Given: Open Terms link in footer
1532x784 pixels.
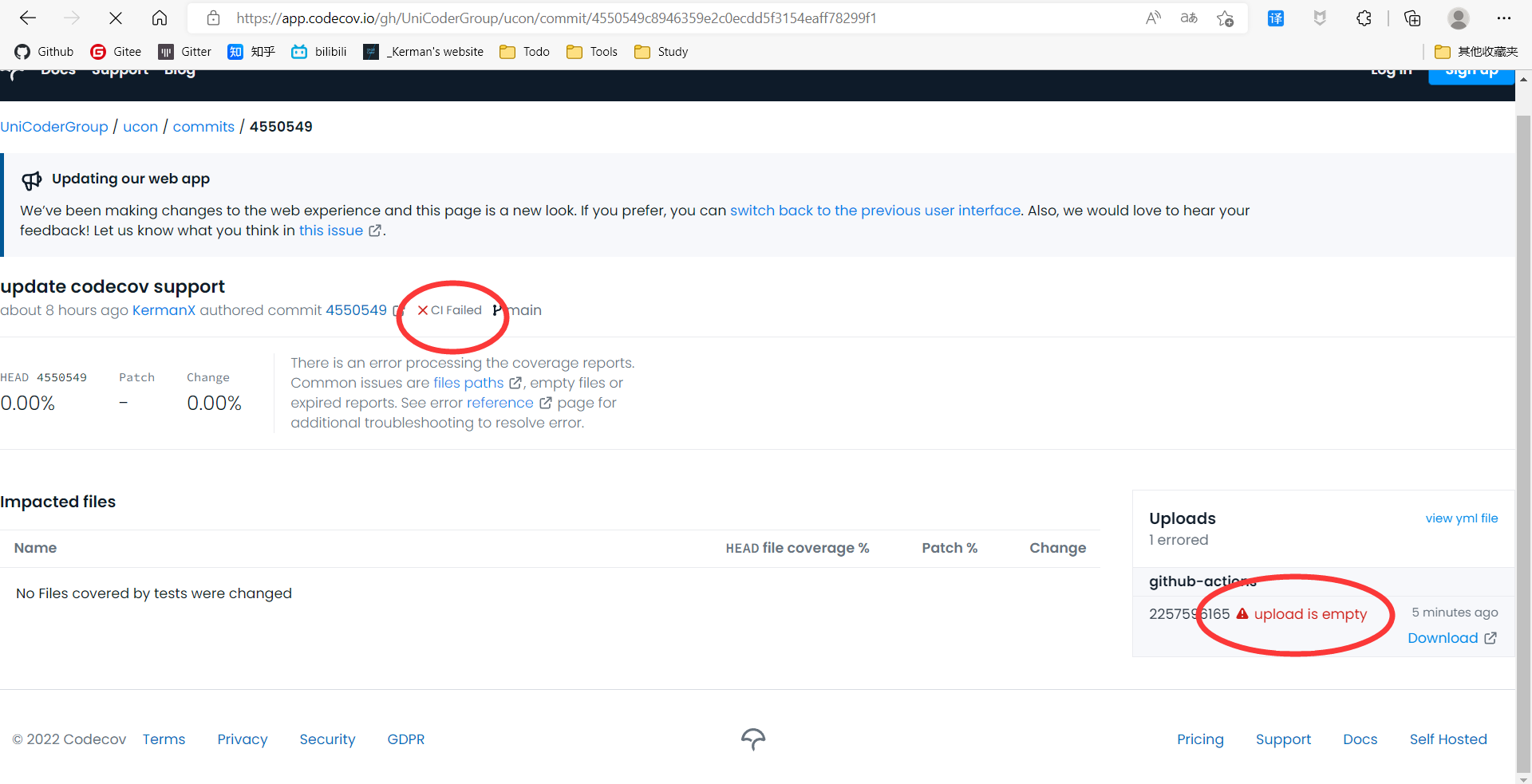Looking at the screenshot, I should [164, 739].
